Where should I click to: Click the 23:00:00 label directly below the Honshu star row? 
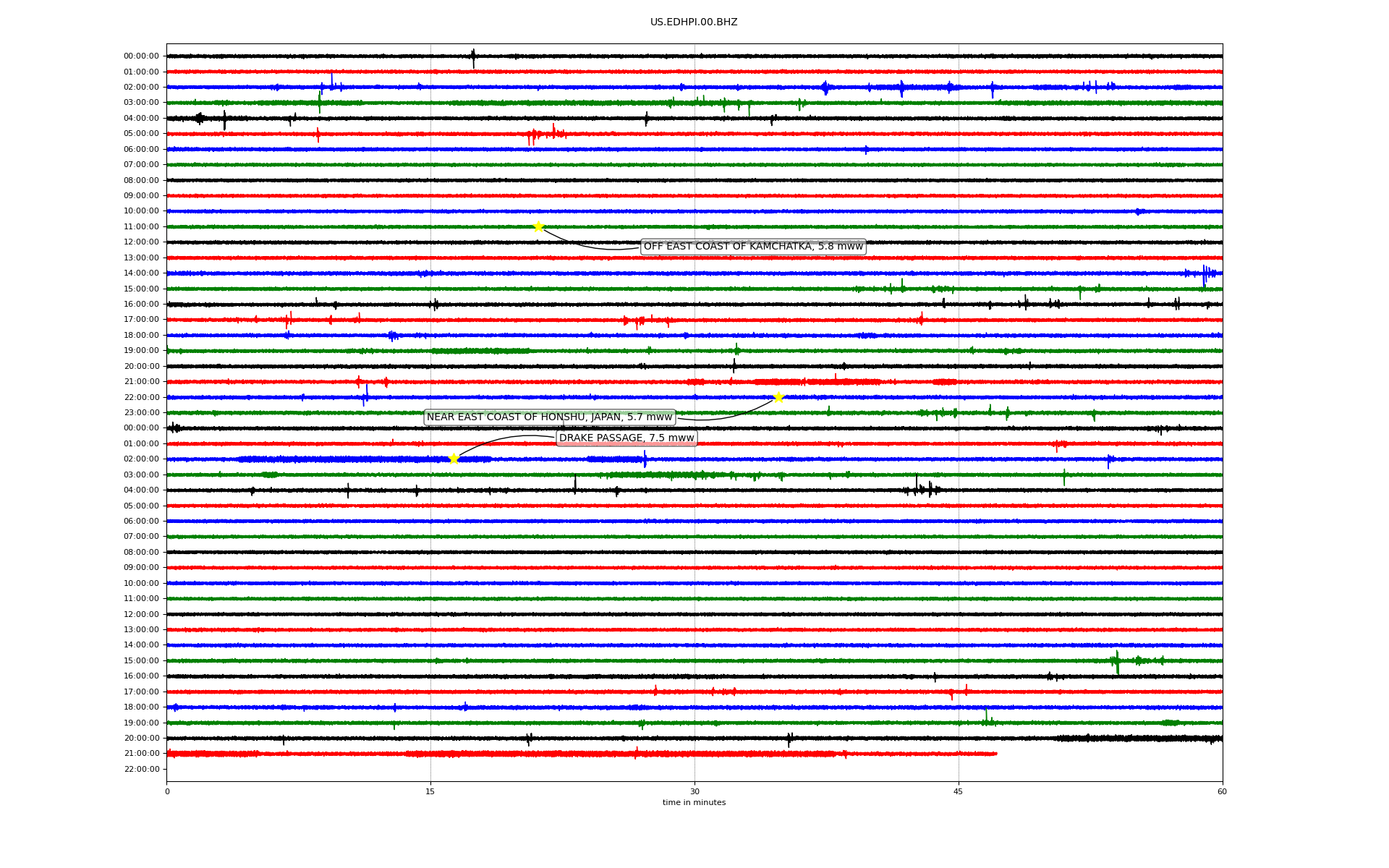point(141,413)
